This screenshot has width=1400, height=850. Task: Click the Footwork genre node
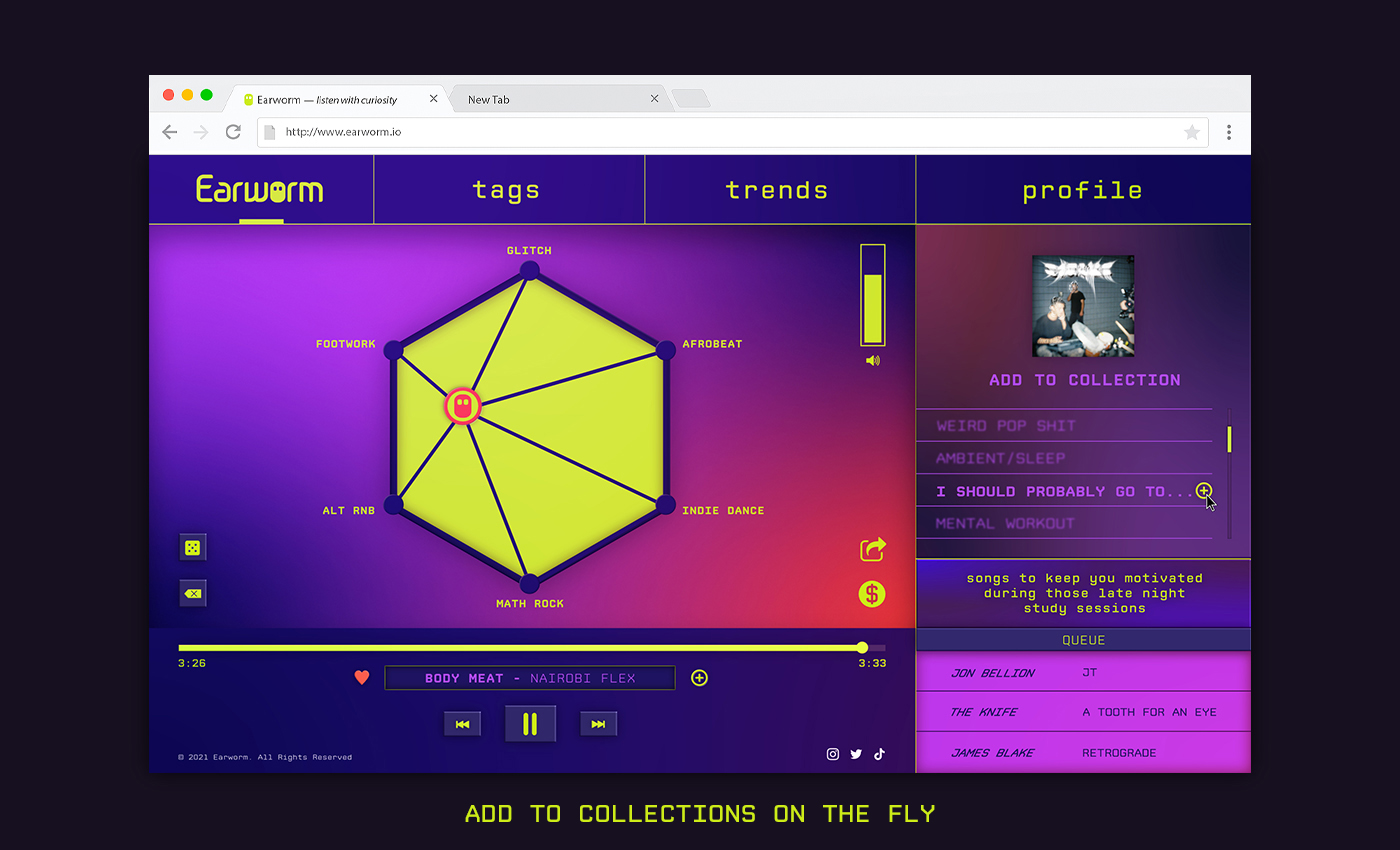click(394, 349)
